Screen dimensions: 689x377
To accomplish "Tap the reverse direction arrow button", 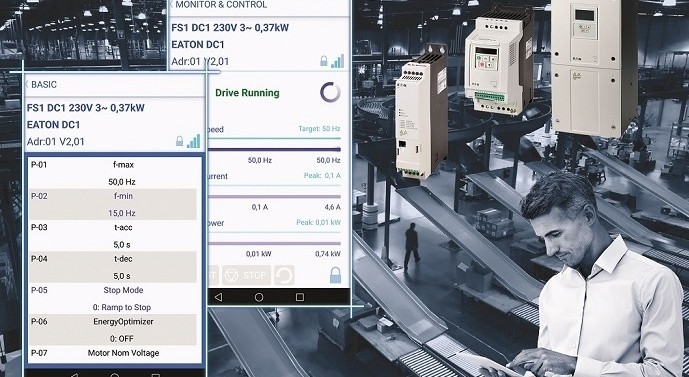I will point(284,276).
